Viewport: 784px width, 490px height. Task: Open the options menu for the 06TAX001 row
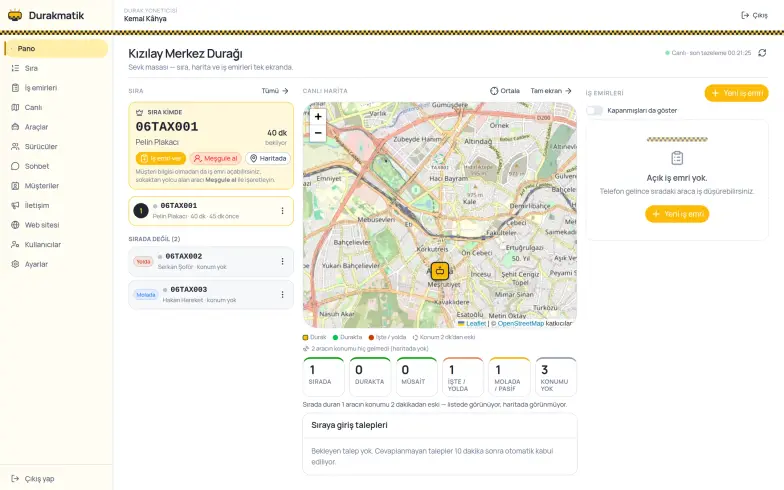coord(282,211)
